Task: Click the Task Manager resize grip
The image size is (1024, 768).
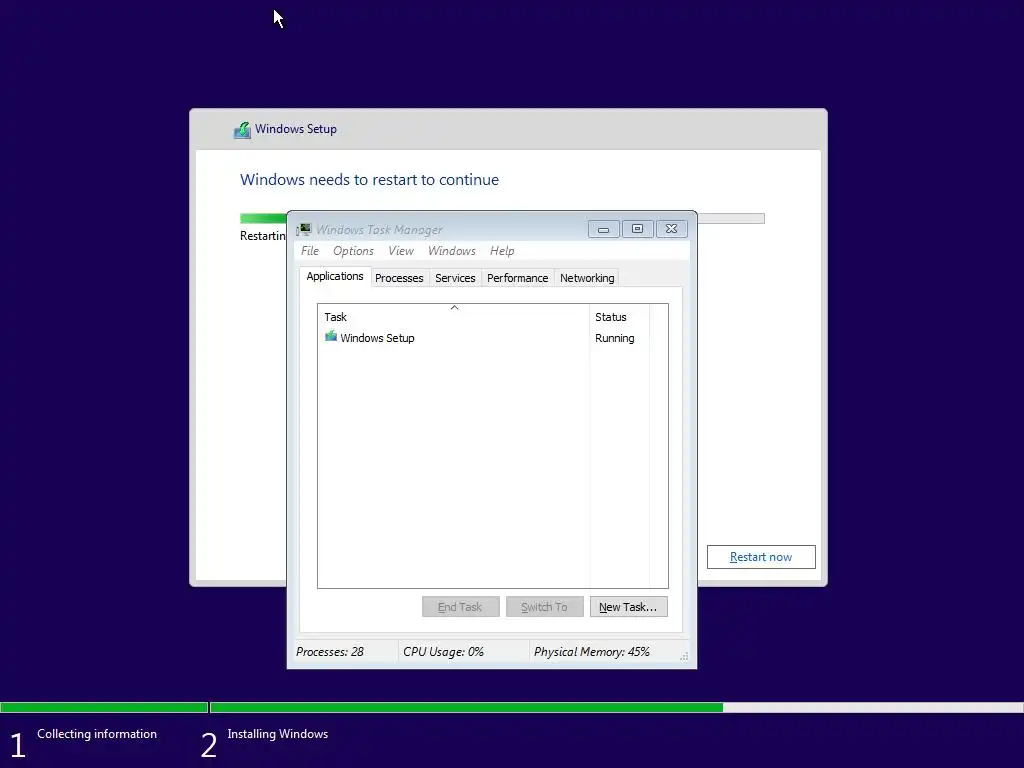Action: tap(684, 656)
